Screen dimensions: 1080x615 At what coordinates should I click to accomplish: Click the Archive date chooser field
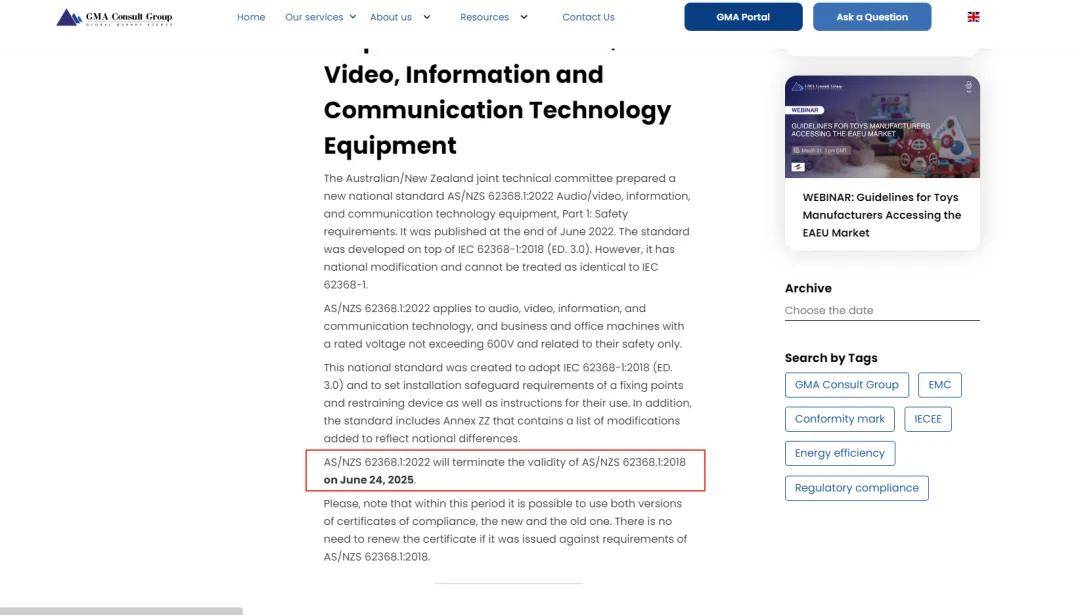[881, 311]
